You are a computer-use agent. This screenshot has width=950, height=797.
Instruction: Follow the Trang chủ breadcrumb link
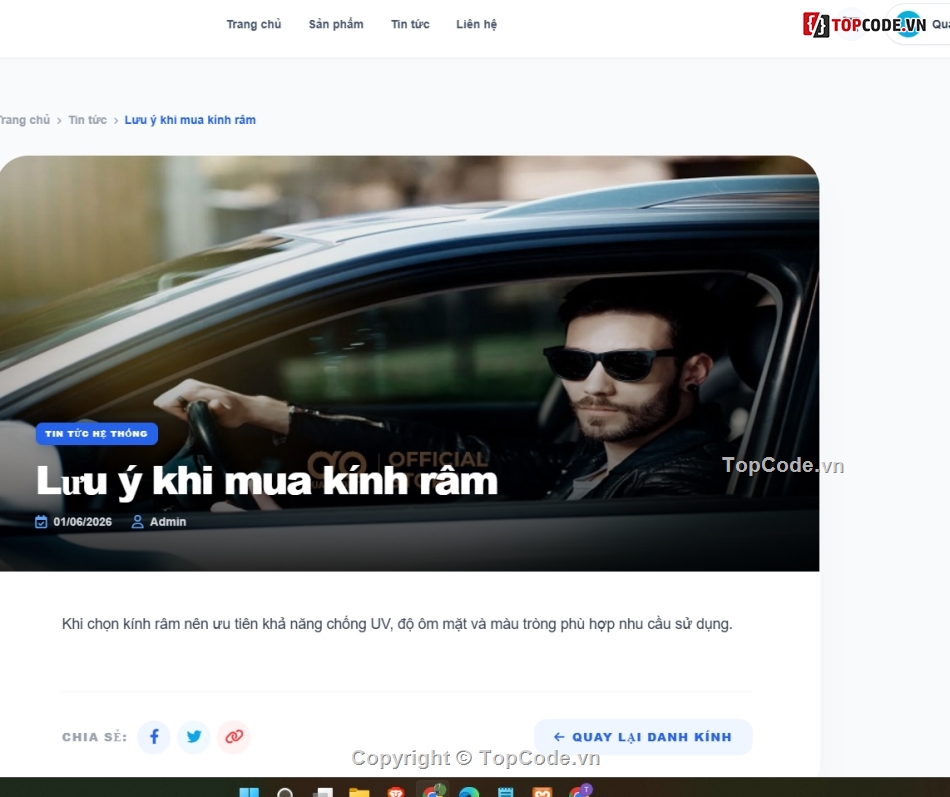pos(25,120)
